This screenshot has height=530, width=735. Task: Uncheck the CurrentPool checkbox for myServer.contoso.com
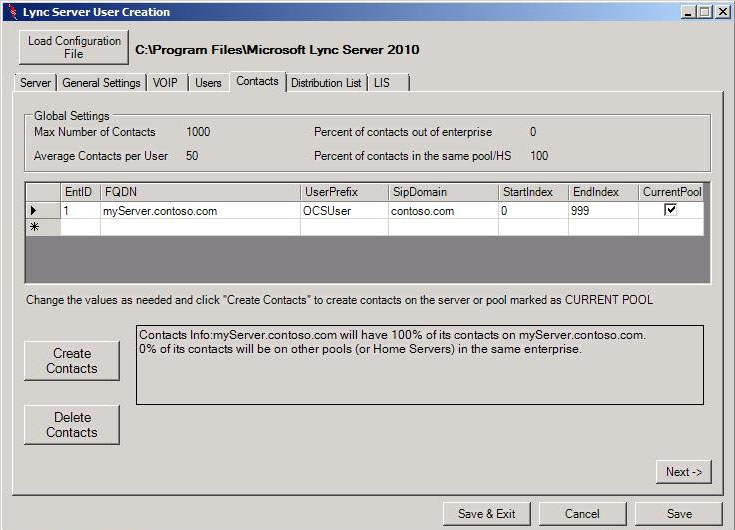[x=670, y=209]
